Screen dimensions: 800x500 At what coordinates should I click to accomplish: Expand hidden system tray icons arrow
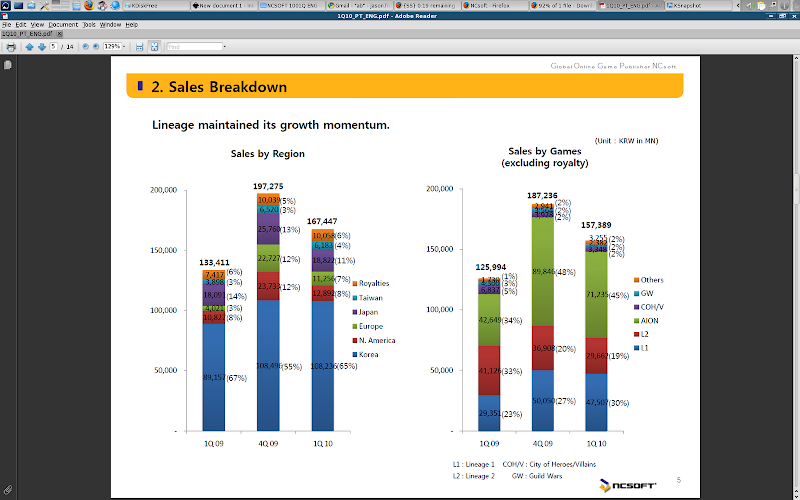[738, 6]
